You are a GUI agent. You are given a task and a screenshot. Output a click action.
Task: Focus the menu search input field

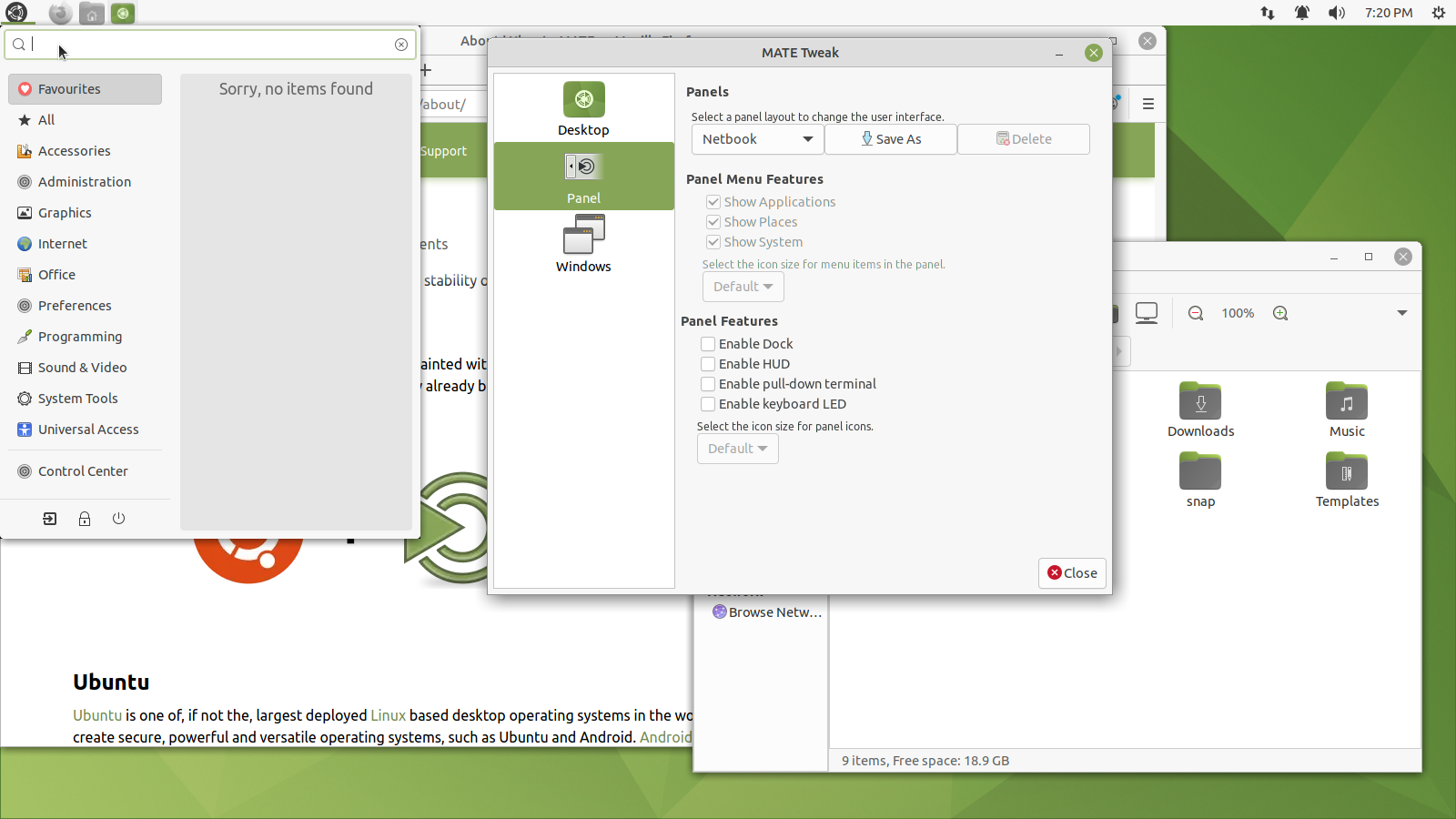click(210, 45)
